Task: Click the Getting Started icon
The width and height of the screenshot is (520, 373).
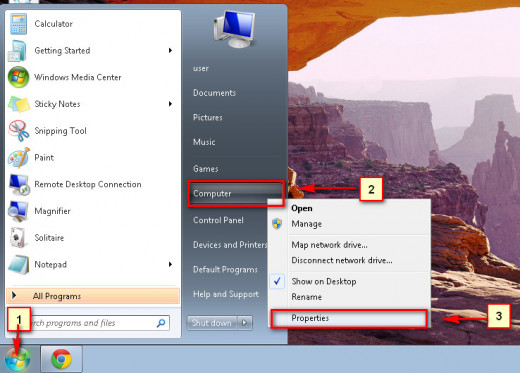Action: coord(17,51)
